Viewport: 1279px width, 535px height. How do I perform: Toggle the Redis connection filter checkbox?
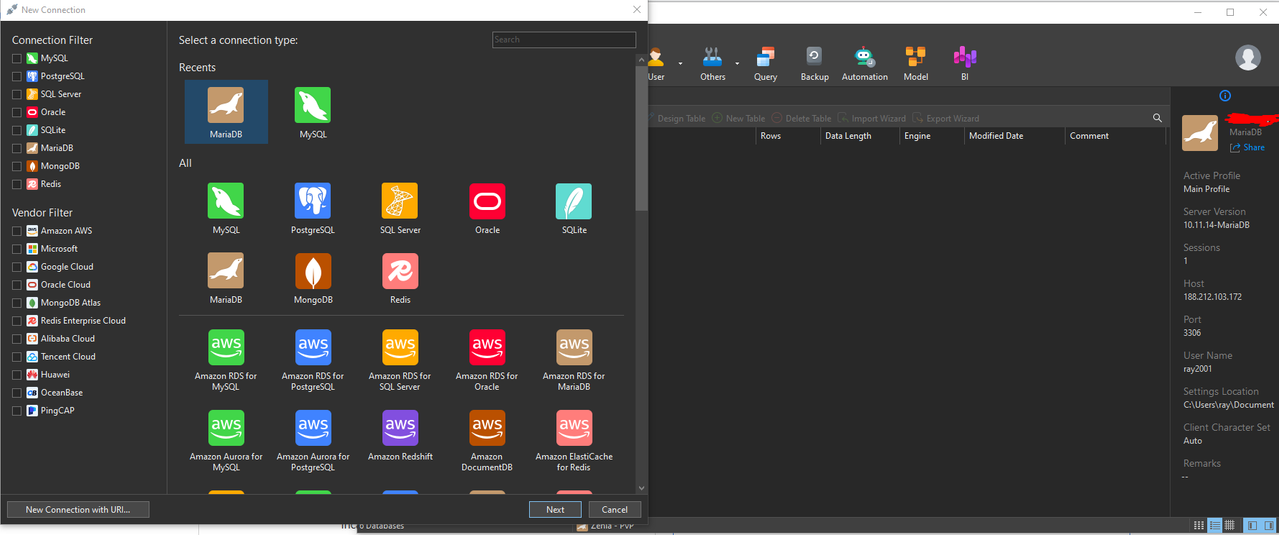click(x=16, y=184)
